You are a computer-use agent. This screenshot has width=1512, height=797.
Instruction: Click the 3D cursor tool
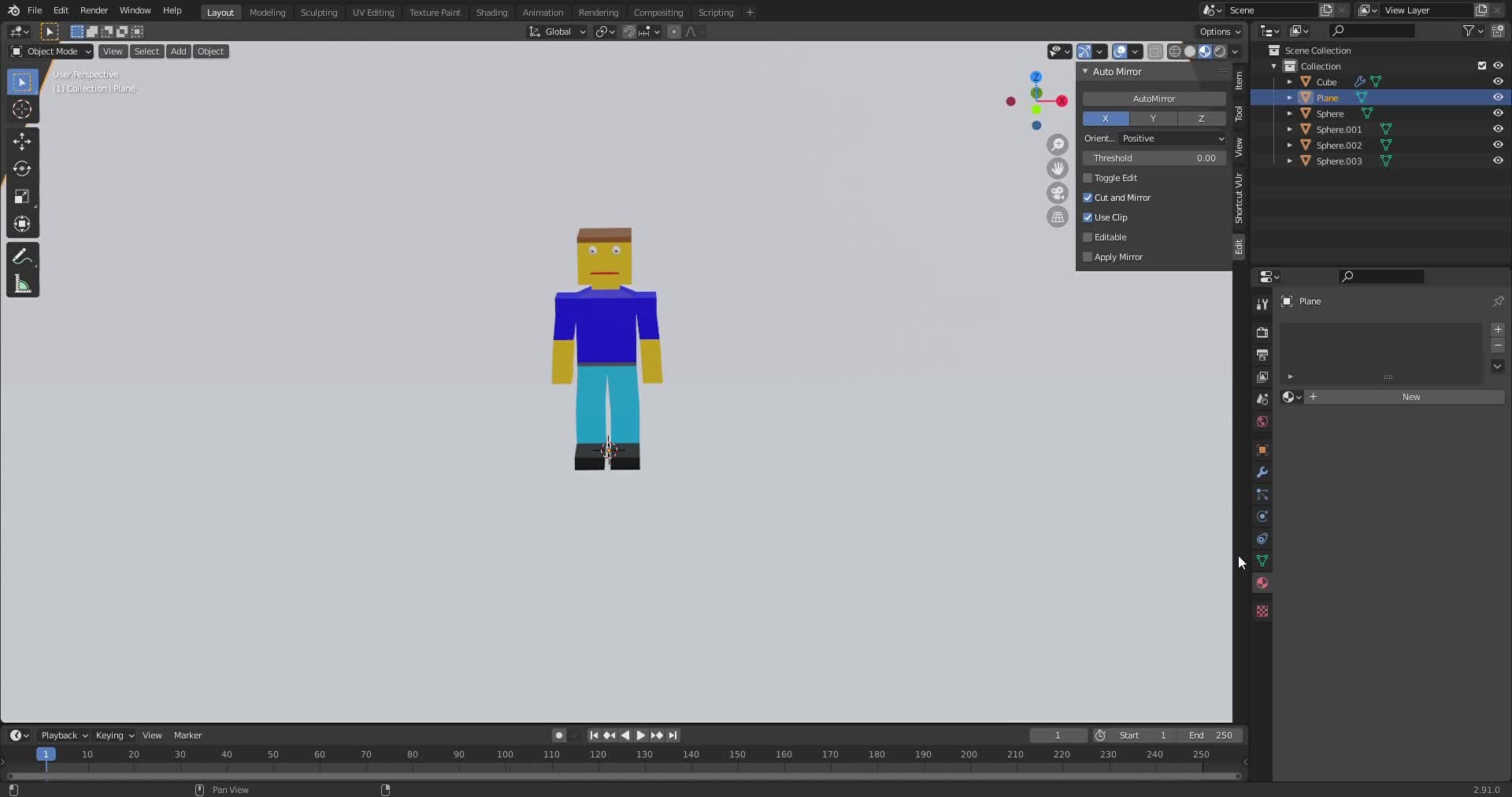[22, 109]
